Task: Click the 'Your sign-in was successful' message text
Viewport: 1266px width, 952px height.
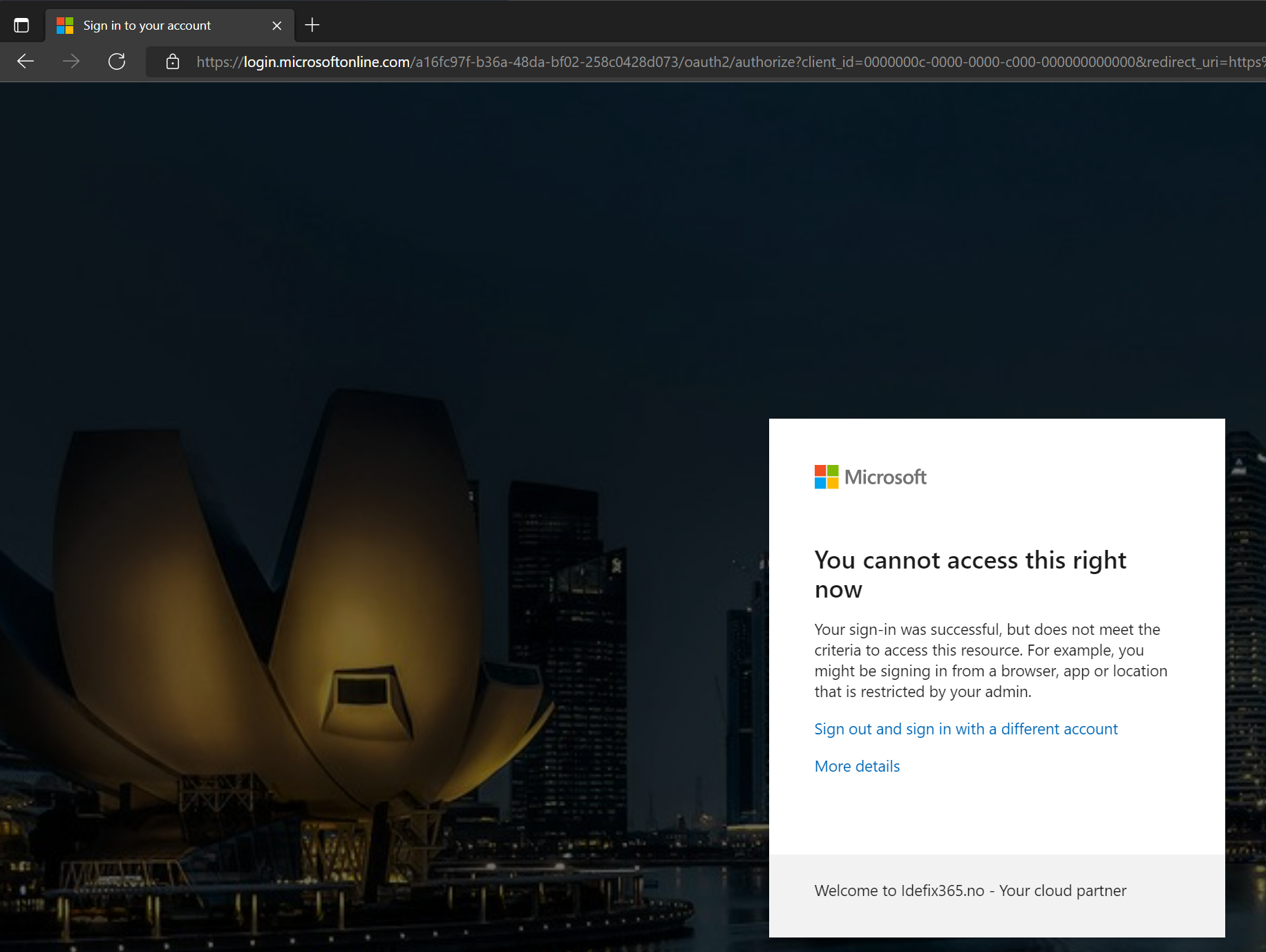Action: coord(991,660)
